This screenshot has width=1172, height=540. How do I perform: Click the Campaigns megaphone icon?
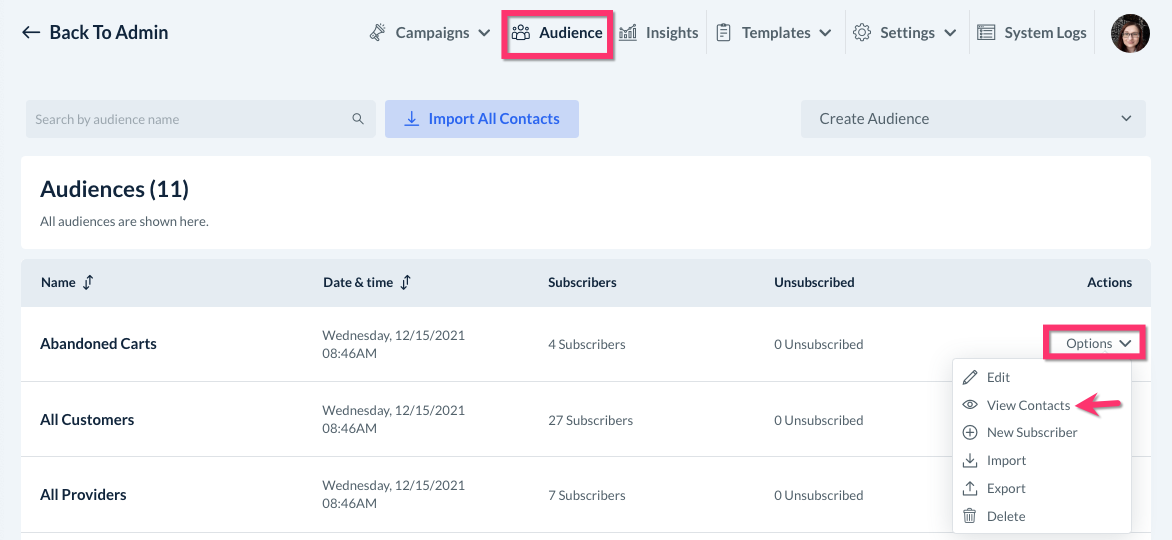[378, 33]
